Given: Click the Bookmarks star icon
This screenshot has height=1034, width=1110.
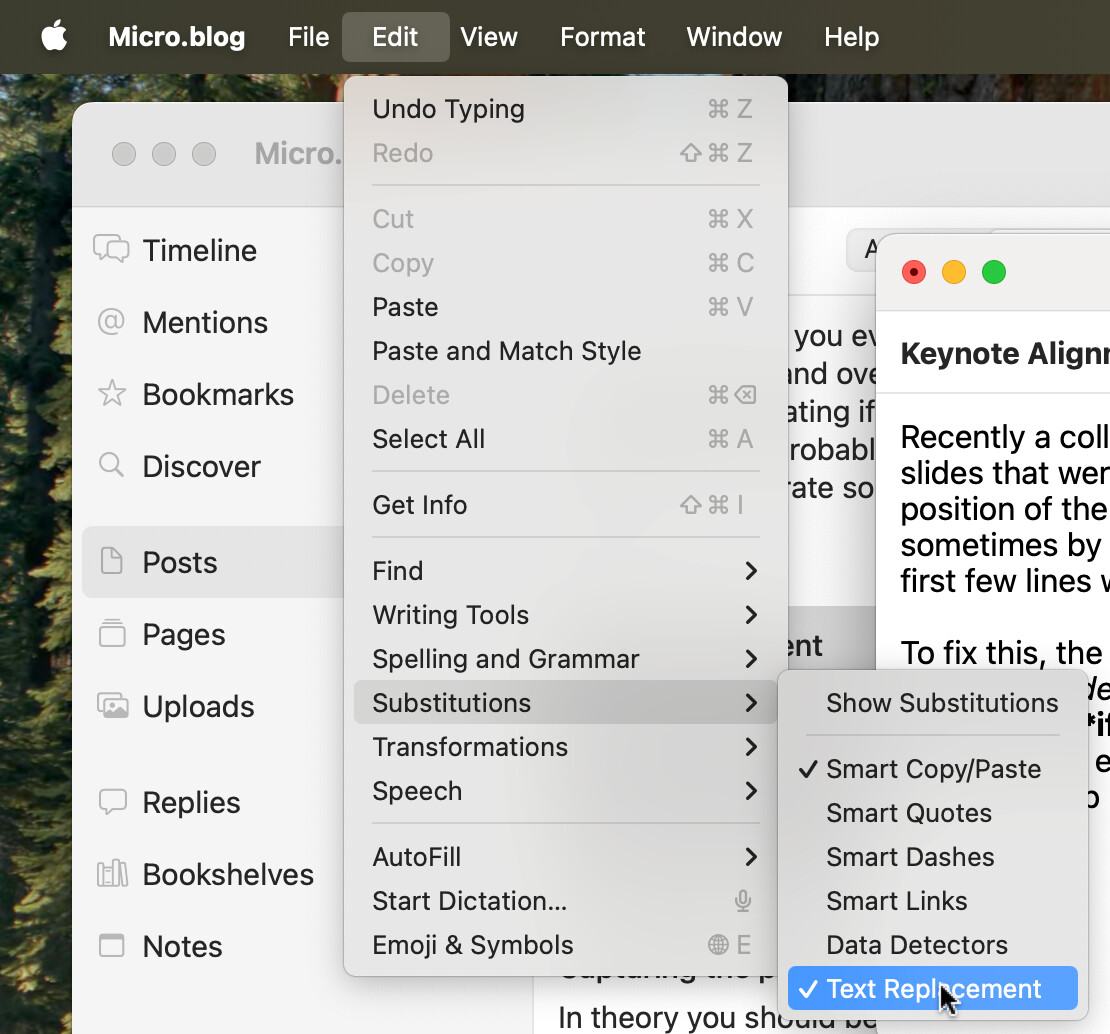Looking at the screenshot, I should tap(112, 394).
